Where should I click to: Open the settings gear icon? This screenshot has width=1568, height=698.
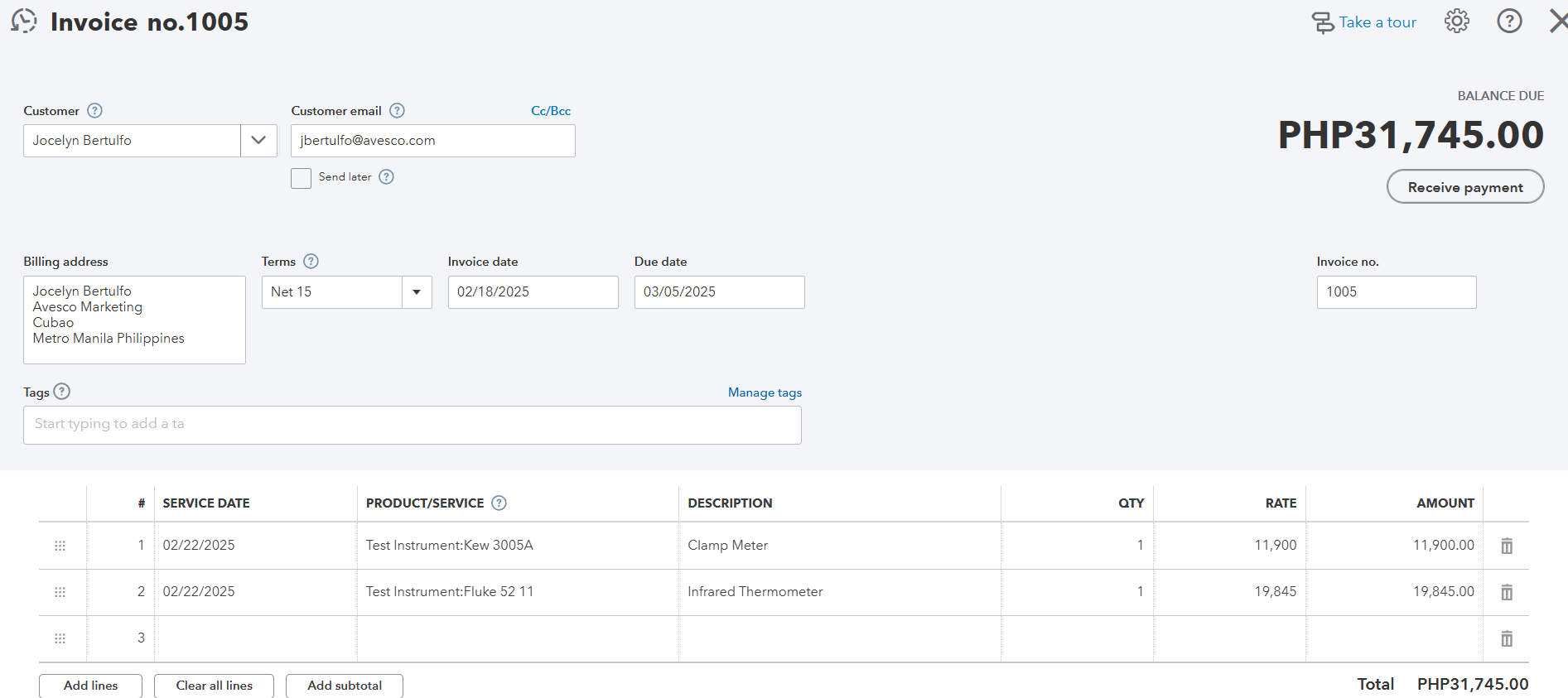pos(1456,22)
